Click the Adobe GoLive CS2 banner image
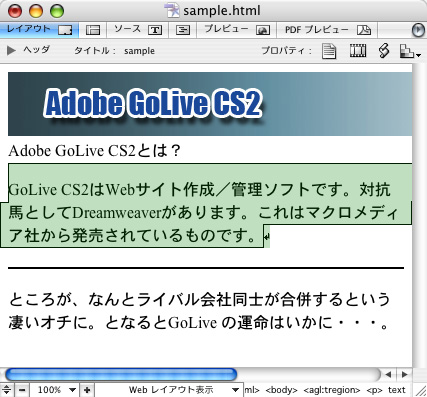 coord(210,104)
